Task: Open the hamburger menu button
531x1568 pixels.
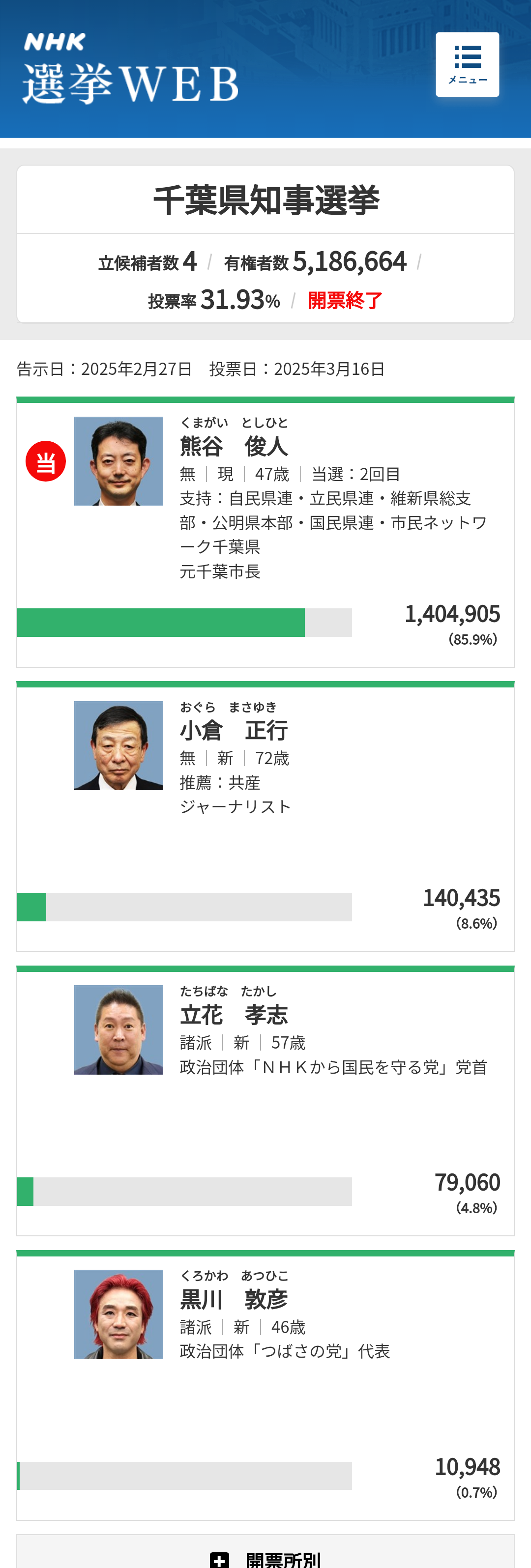Action: (x=467, y=64)
